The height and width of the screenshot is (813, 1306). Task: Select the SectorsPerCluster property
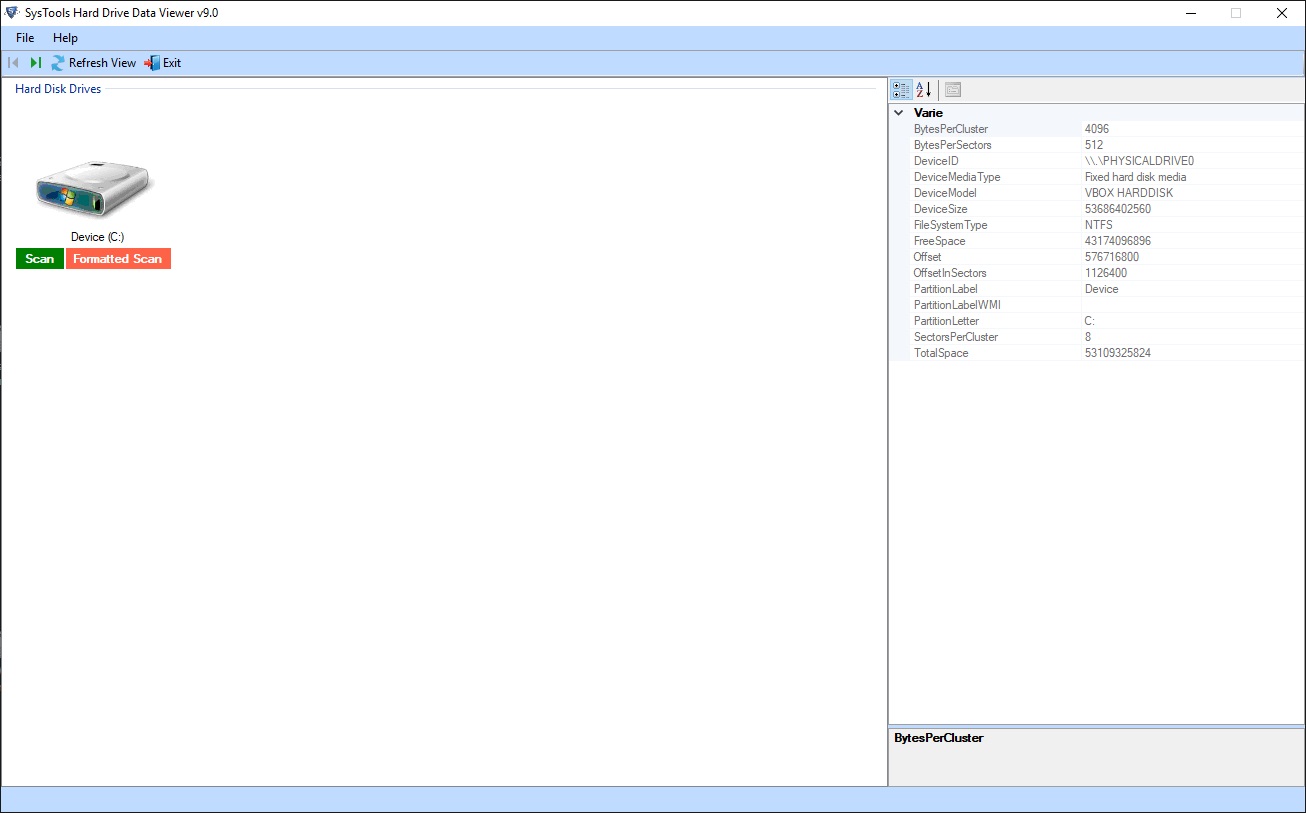956,337
